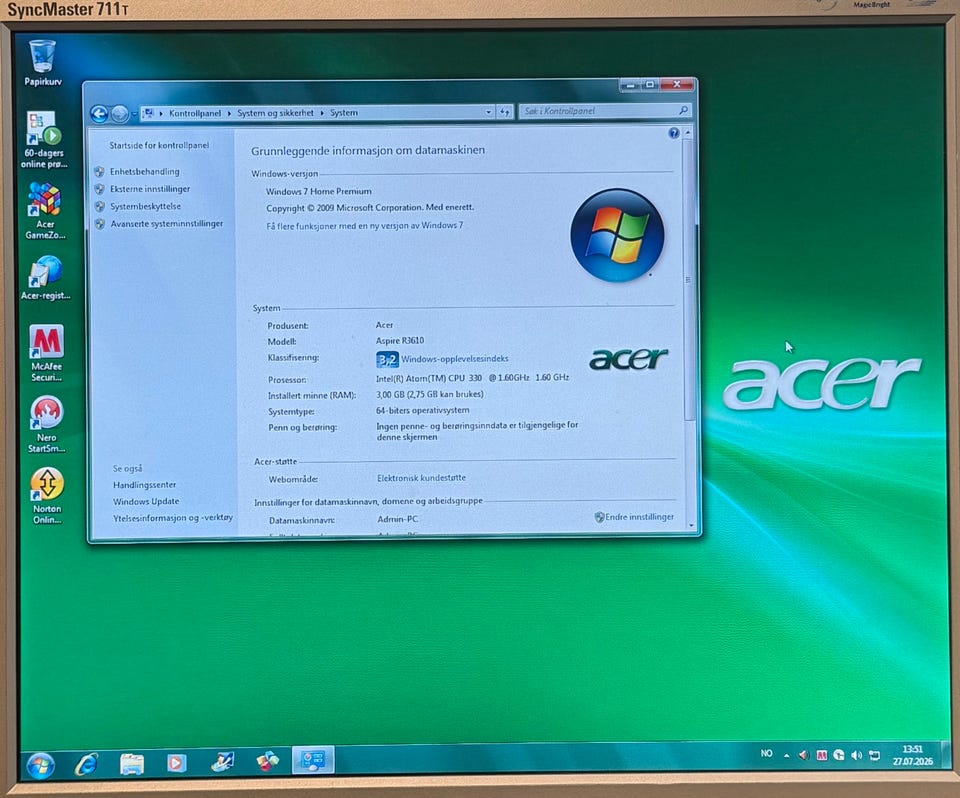Open the volume speaker tray icon

(x=857, y=755)
